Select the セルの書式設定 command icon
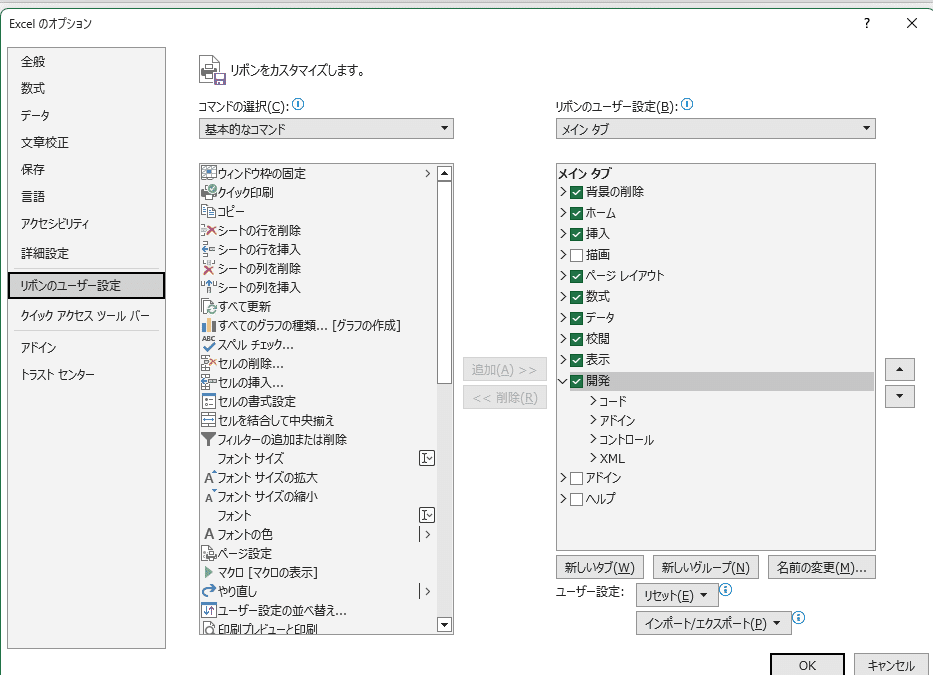This screenshot has width=933, height=675. (x=208, y=401)
